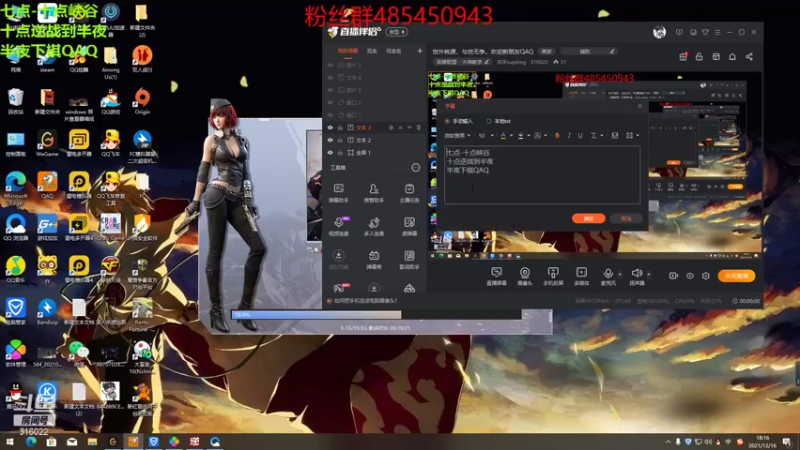The width and height of the screenshot is (800, 450).
Task: Toggle lock on the 全屏 1 source
Action: [x=340, y=153]
